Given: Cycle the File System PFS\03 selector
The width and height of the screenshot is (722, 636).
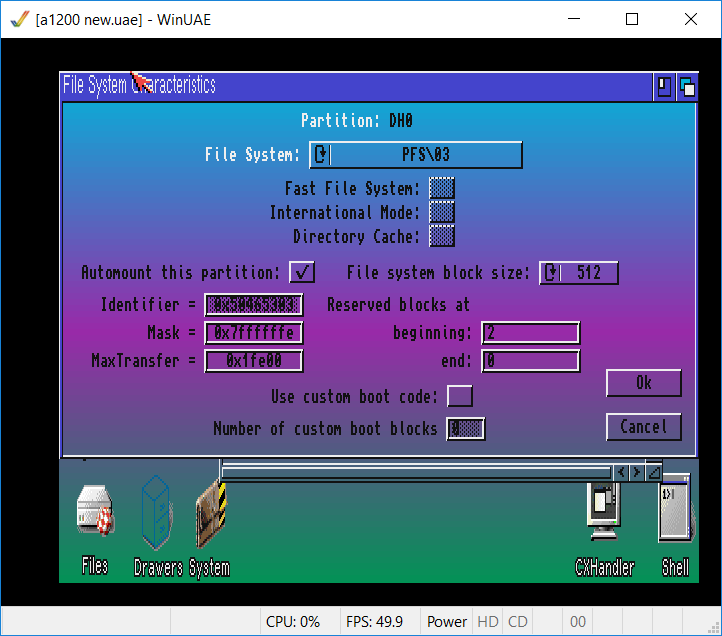Looking at the screenshot, I should (x=415, y=155).
